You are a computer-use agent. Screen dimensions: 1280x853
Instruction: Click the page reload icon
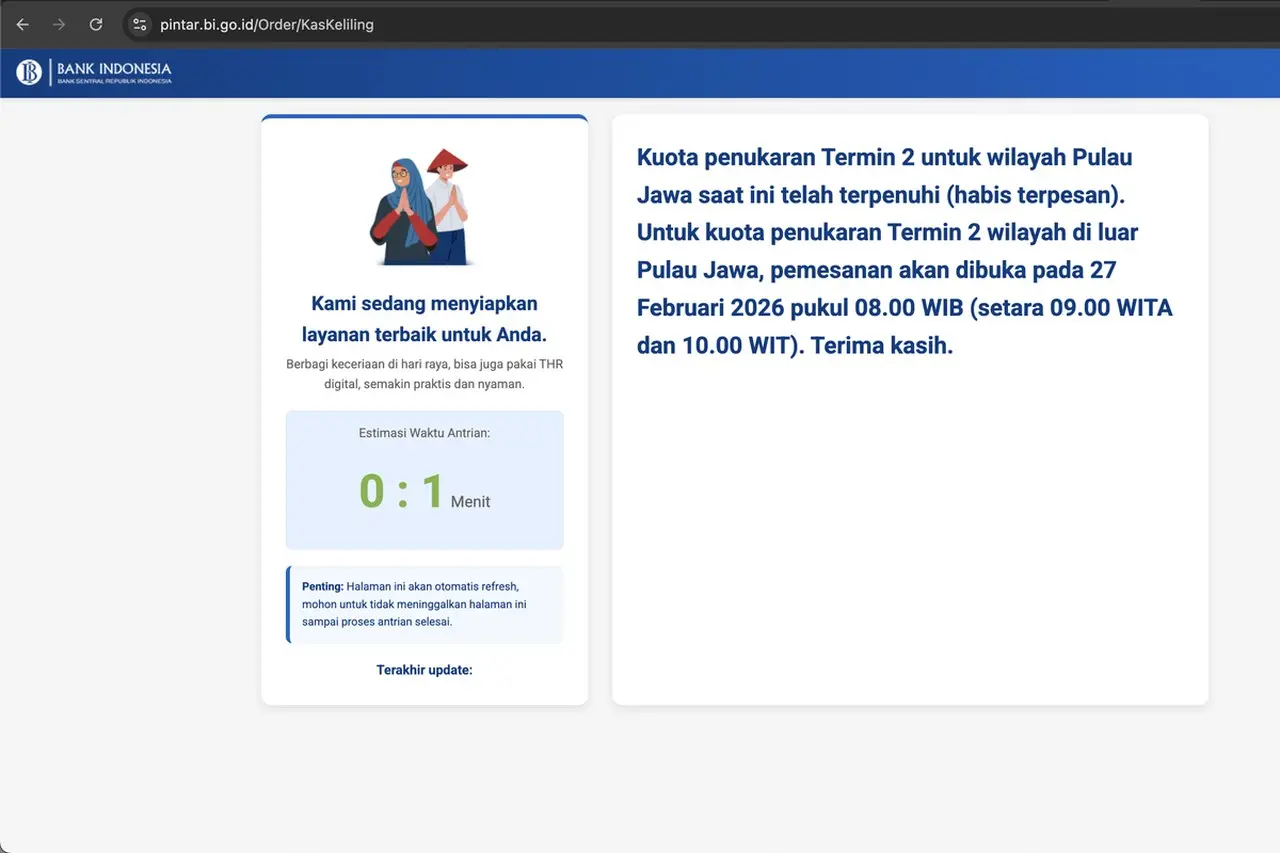(x=96, y=24)
